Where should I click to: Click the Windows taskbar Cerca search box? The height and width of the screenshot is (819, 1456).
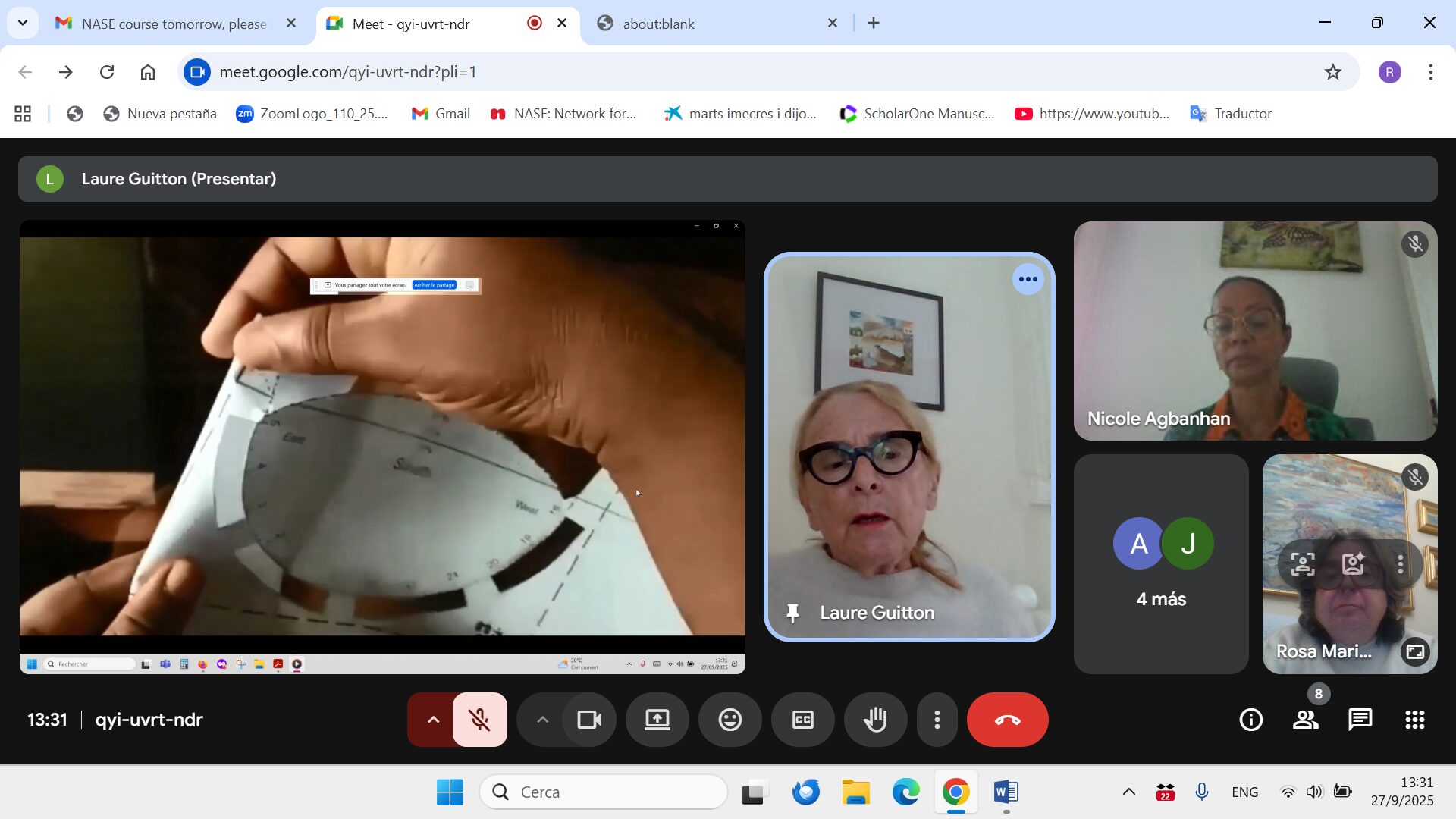[x=604, y=792]
